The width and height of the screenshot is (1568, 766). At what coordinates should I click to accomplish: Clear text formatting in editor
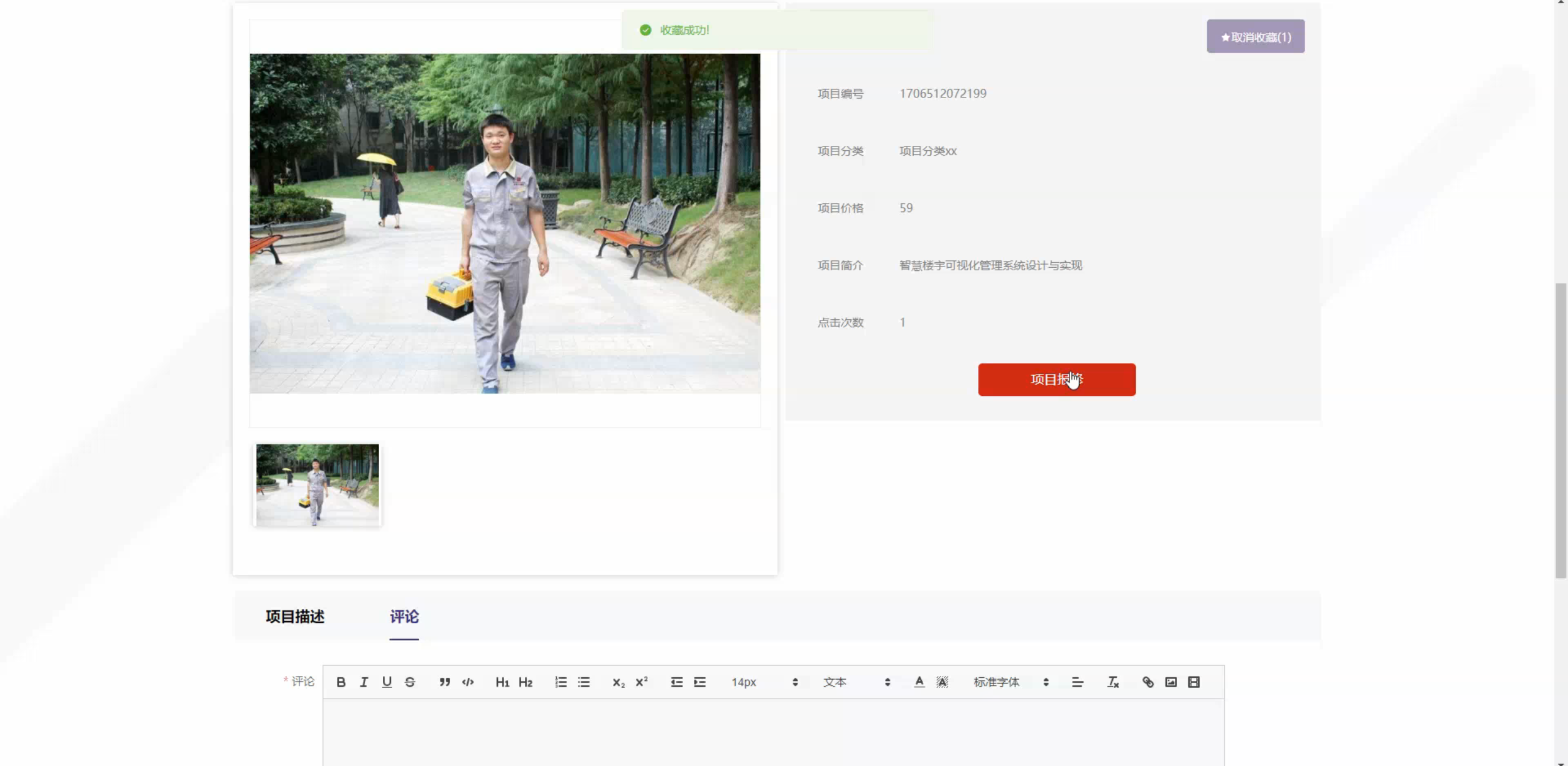pos(1113,682)
